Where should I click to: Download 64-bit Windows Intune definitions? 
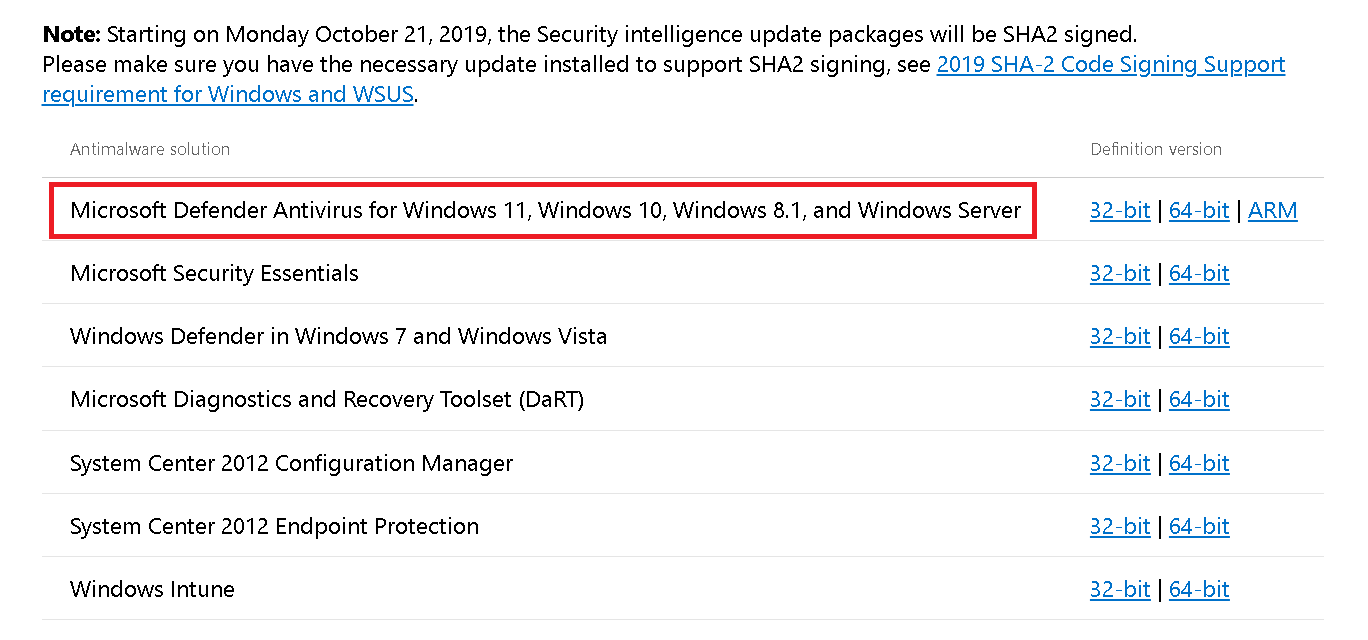click(x=1198, y=590)
